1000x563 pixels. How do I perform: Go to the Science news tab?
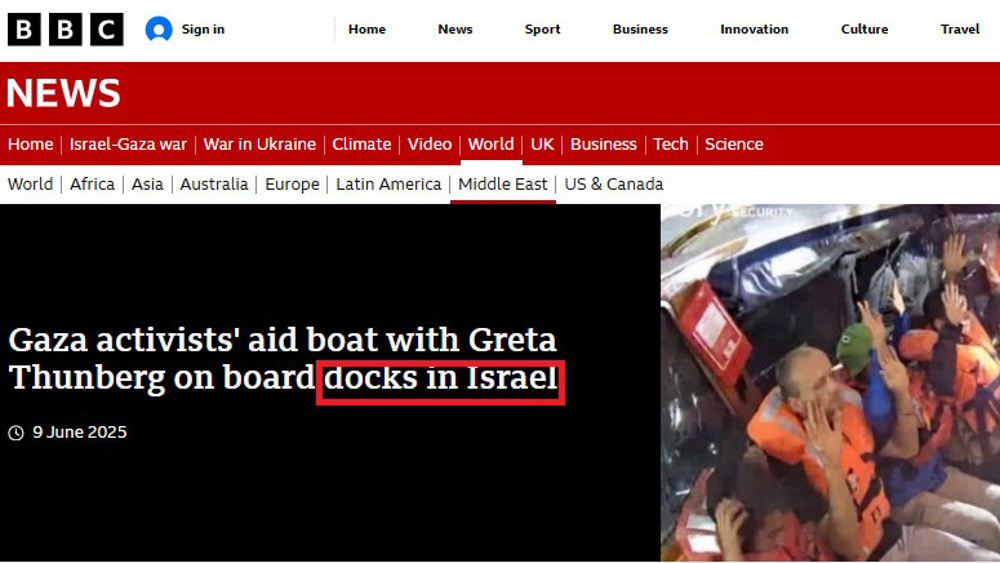click(734, 144)
